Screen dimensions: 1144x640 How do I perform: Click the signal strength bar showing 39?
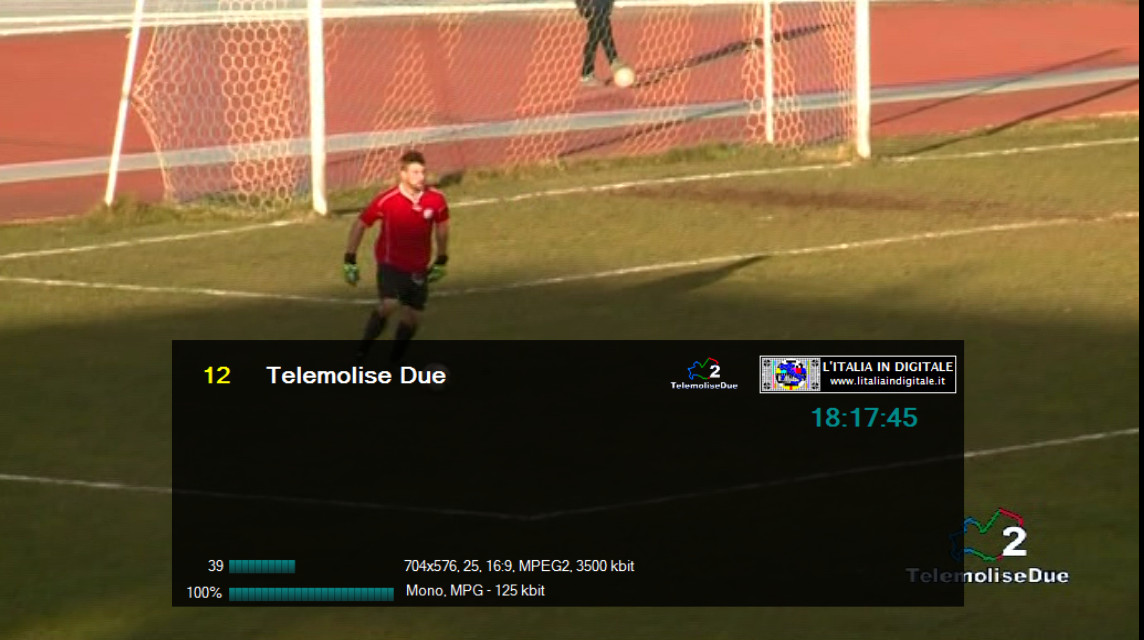tap(262, 566)
